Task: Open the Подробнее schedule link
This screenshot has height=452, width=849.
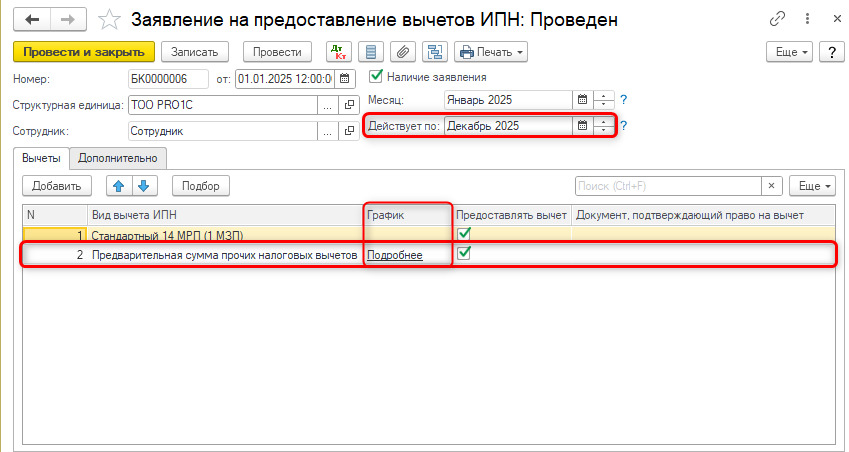Action: (x=395, y=255)
